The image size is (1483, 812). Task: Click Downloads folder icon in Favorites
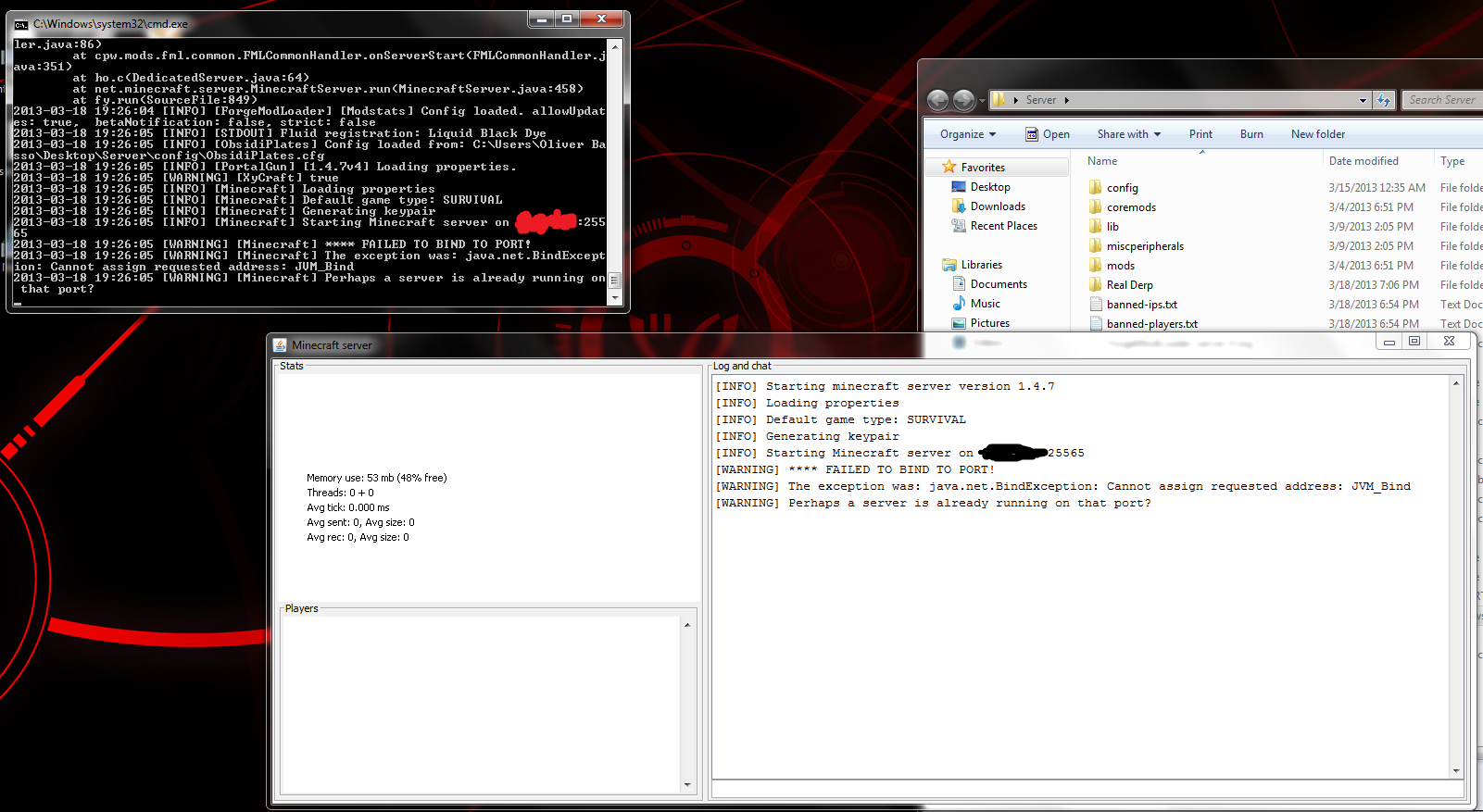pyautogui.click(x=959, y=206)
